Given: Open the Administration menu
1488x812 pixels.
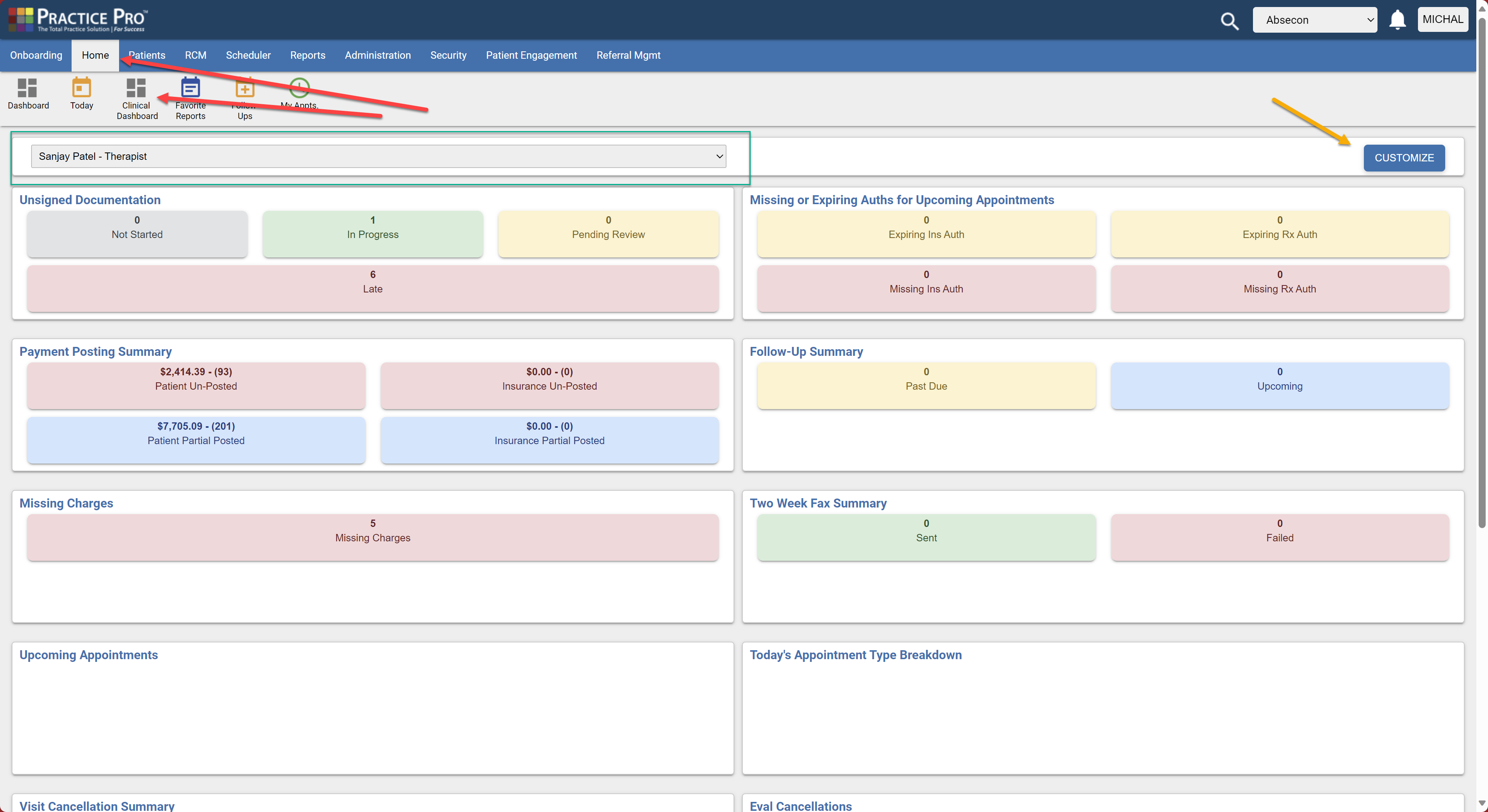Looking at the screenshot, I should pyautogui.click(x=378, y=55).
